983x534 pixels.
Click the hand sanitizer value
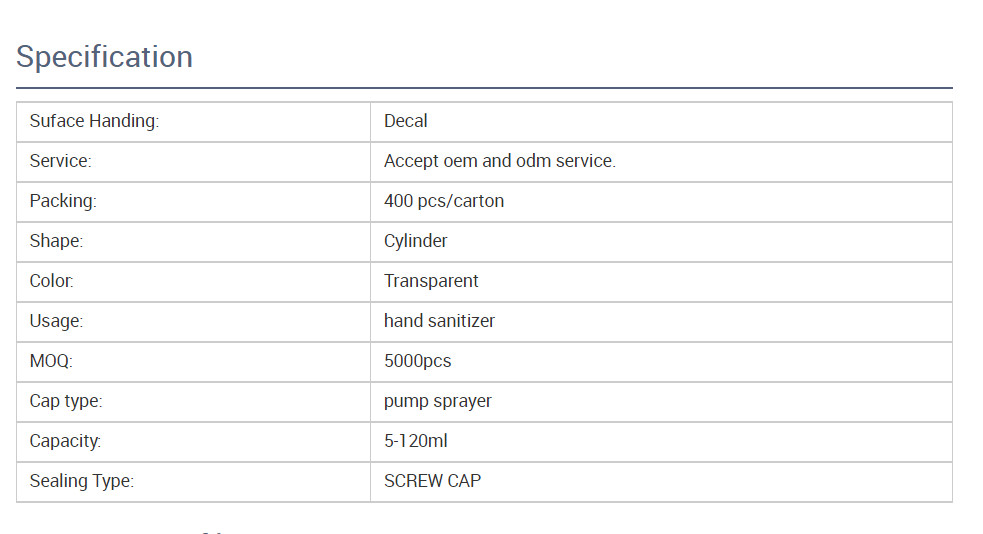tap(439, 321)
